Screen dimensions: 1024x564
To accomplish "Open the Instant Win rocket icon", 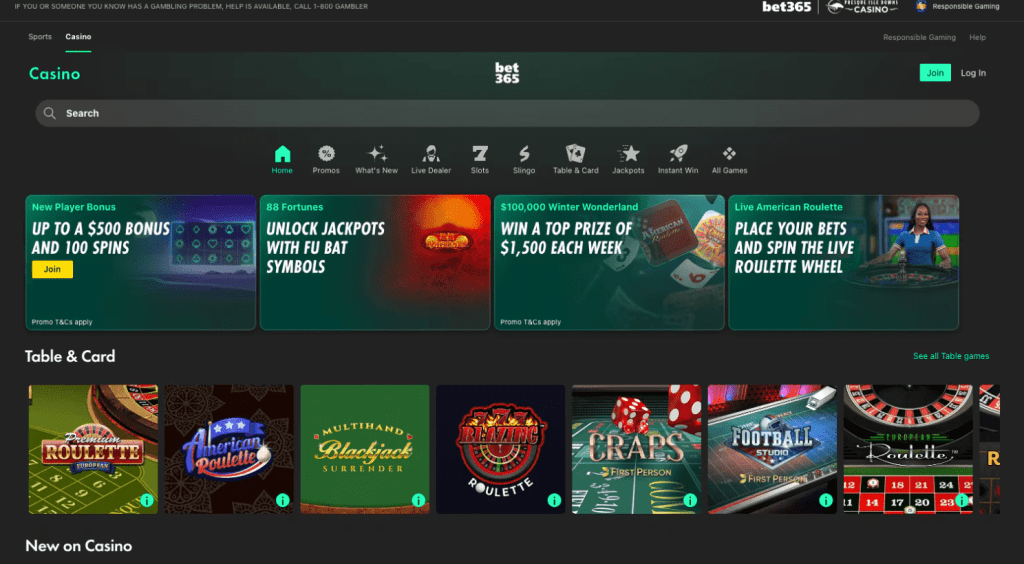I will (x=678, y=154).
